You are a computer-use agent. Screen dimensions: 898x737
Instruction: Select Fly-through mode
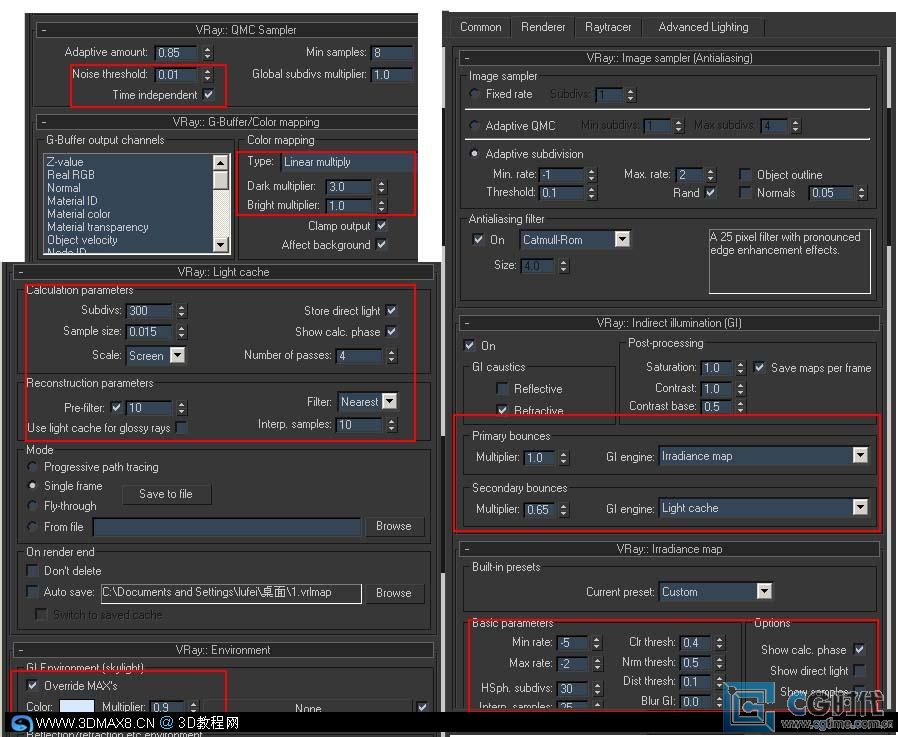(x=33, y=506)
